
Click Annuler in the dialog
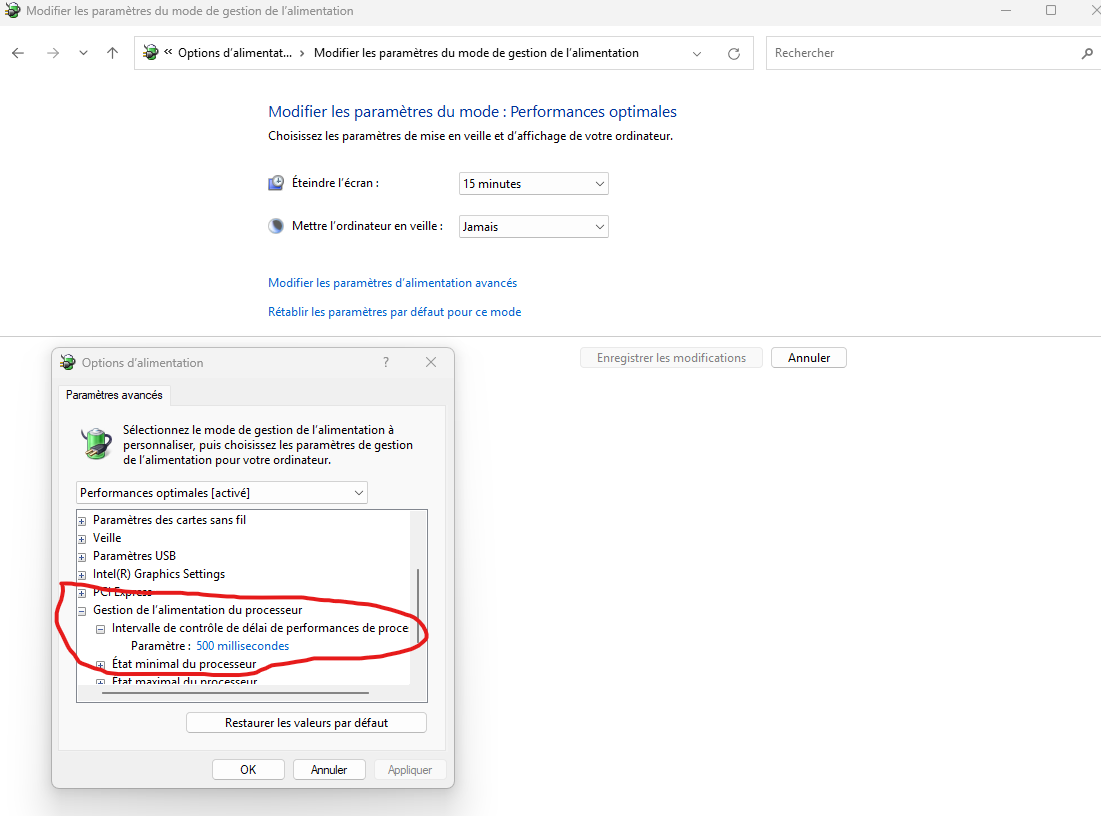(x=329, y=770)
